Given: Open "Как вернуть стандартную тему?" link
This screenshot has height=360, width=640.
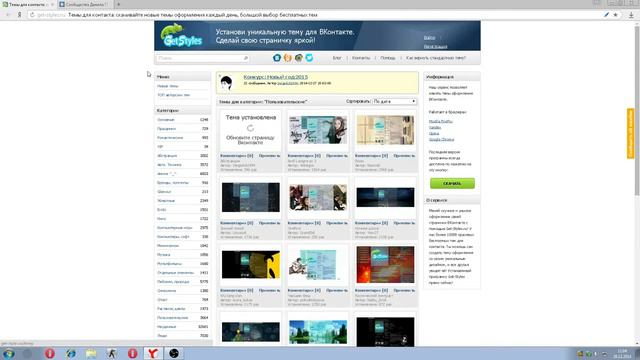Looking at the screenshot, I should pos(436,58).
